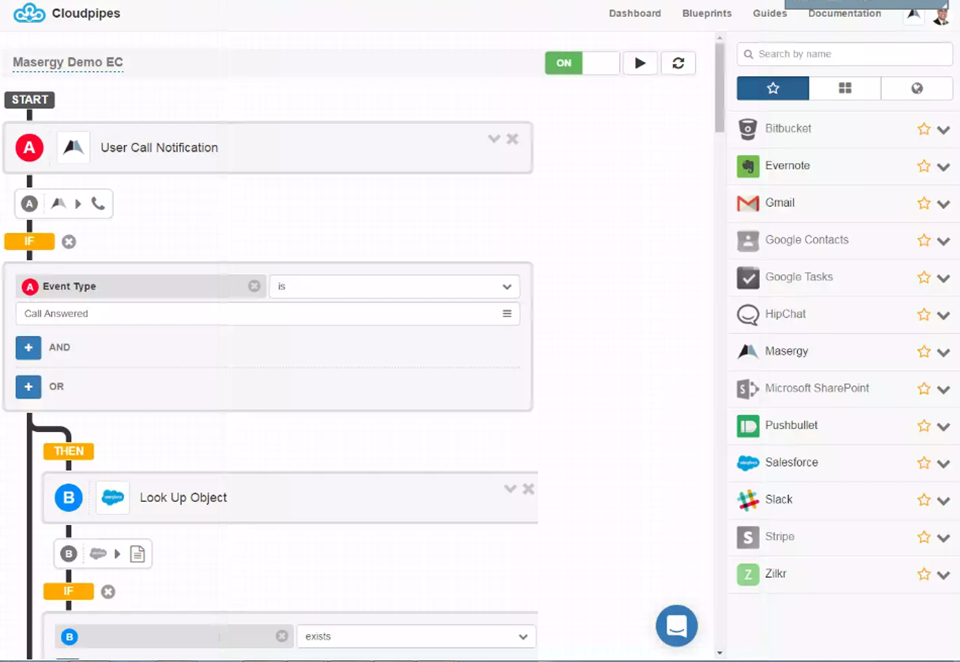This screenshot has height=662, width=960.
Task: Favorite Bitbucket with the star
Action: [924, 129]
